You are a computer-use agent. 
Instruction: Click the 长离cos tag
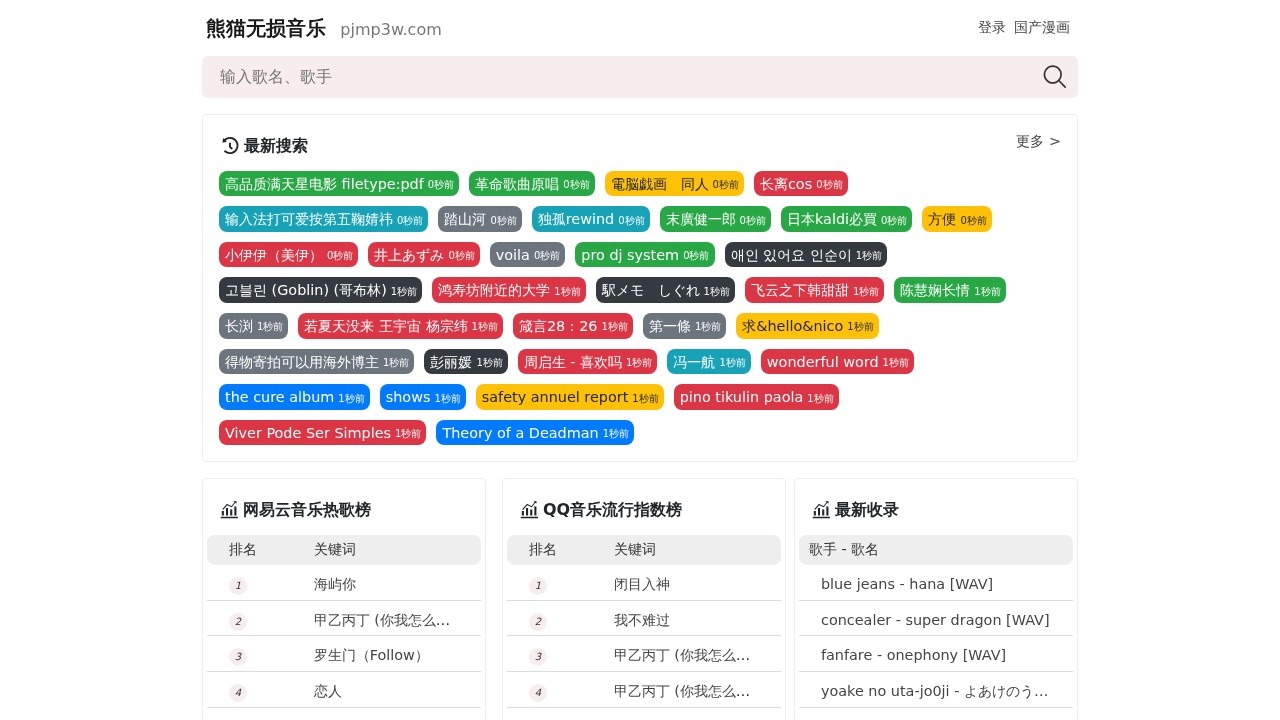801,184
